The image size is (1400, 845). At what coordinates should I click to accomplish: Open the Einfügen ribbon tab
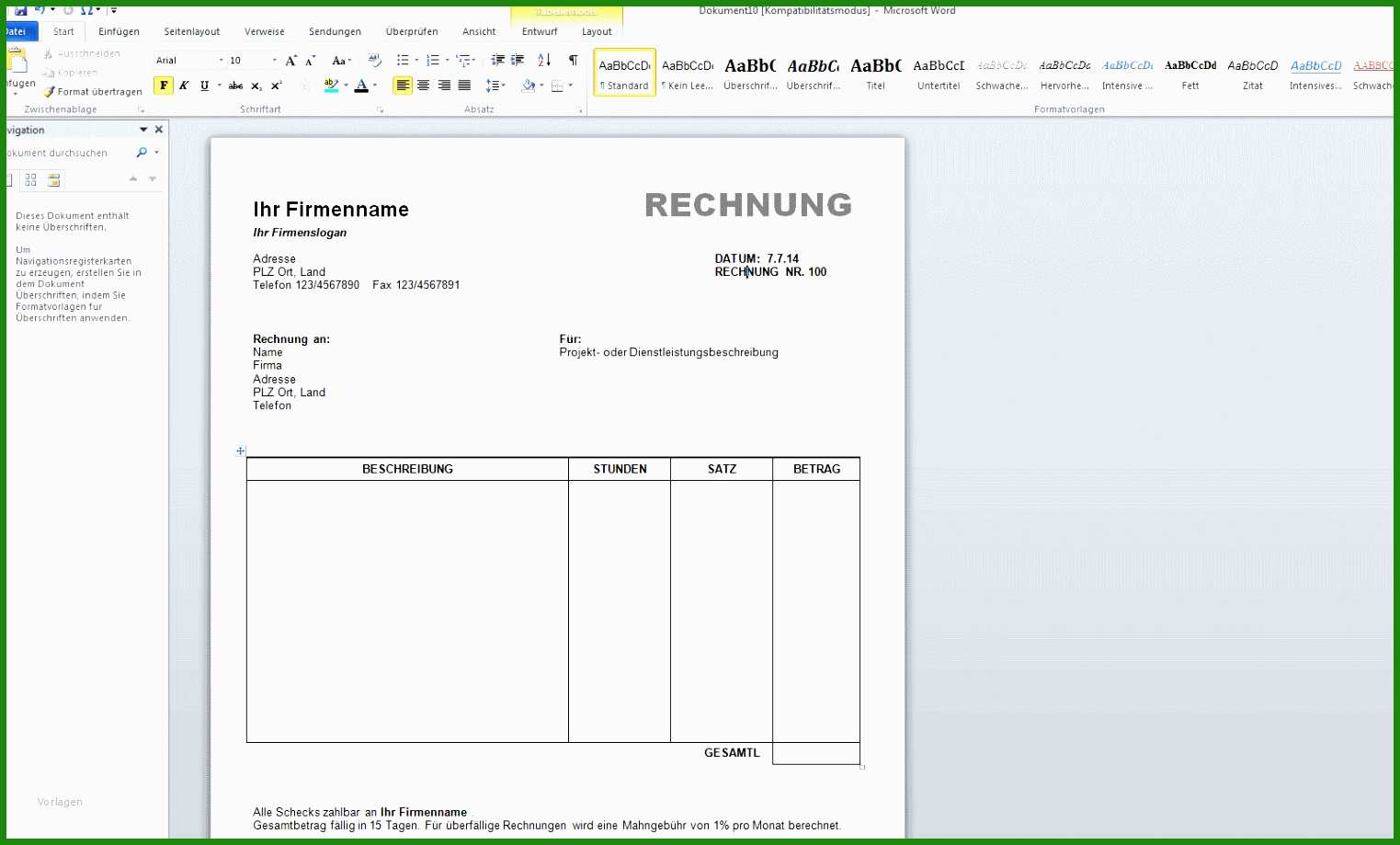tap(120, 31)
